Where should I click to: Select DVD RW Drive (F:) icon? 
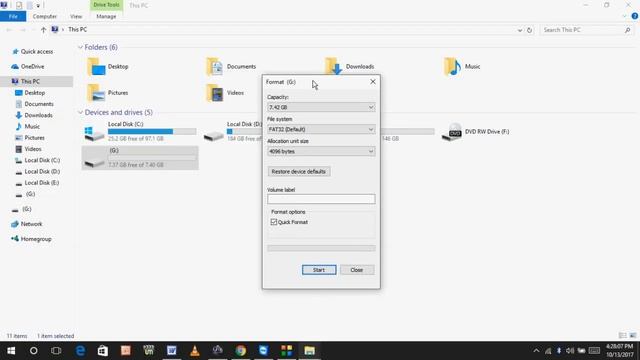[452, 132]
